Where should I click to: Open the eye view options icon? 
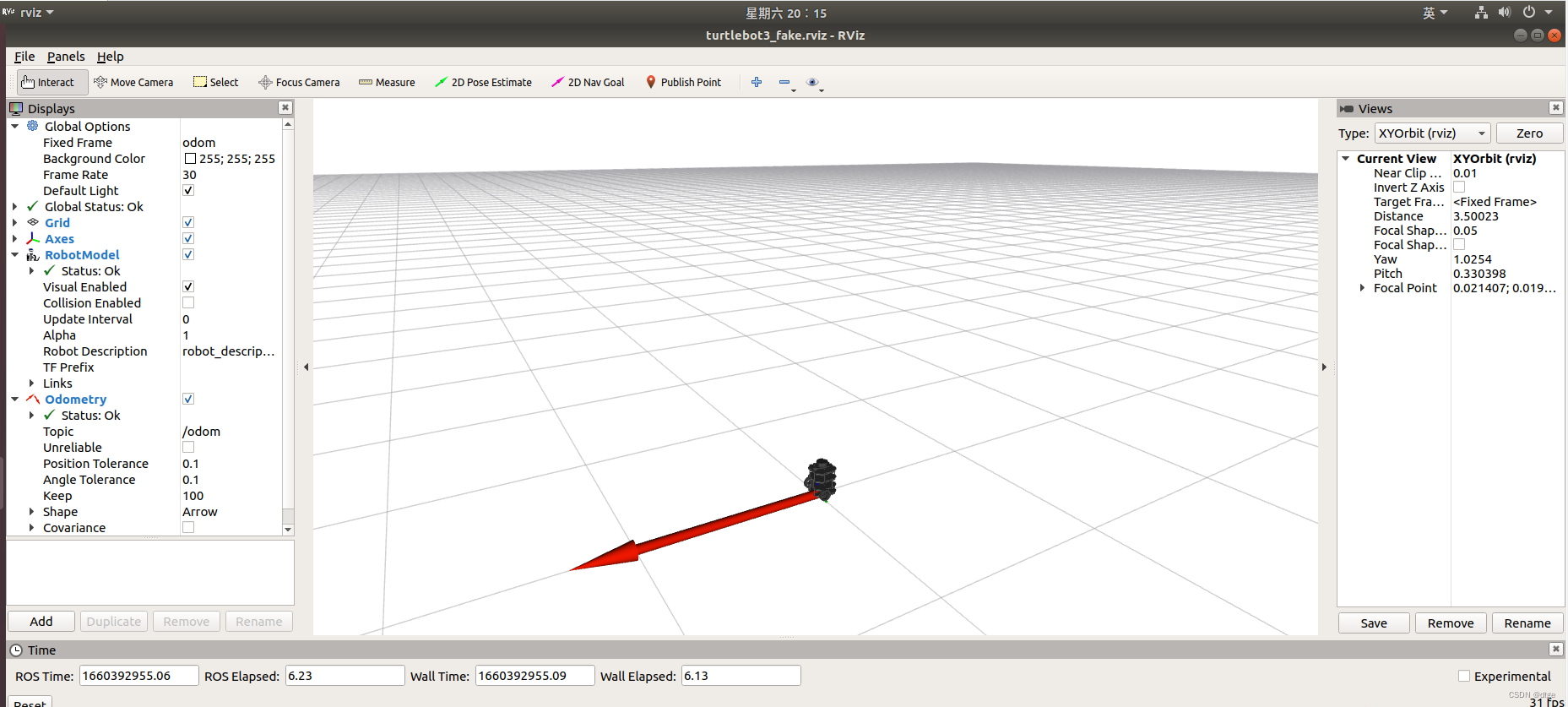click(x=812, y=82)
